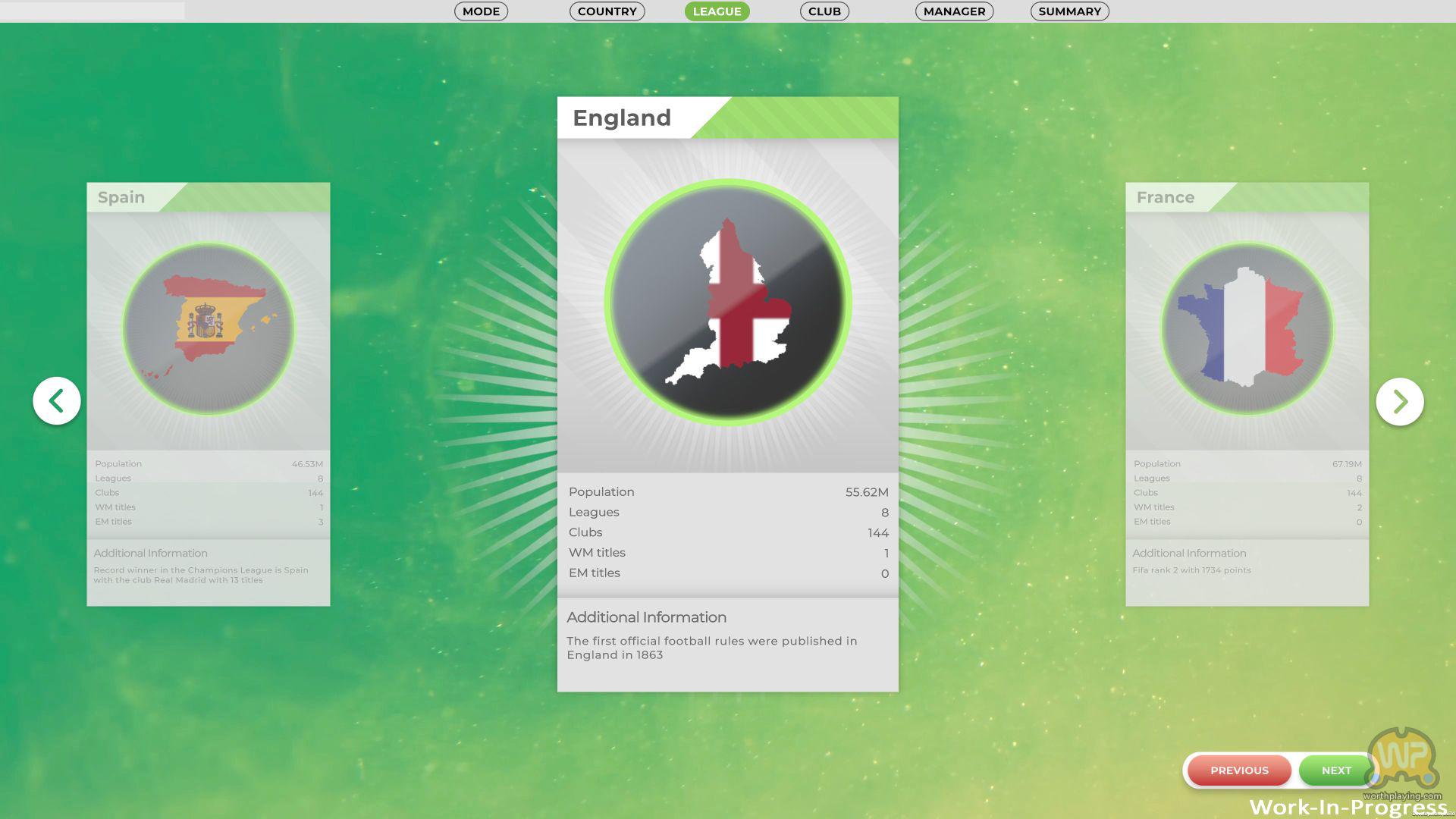Click the England card title header
Viewport: 1456px width, 819px height.
(x=622, y=118)
